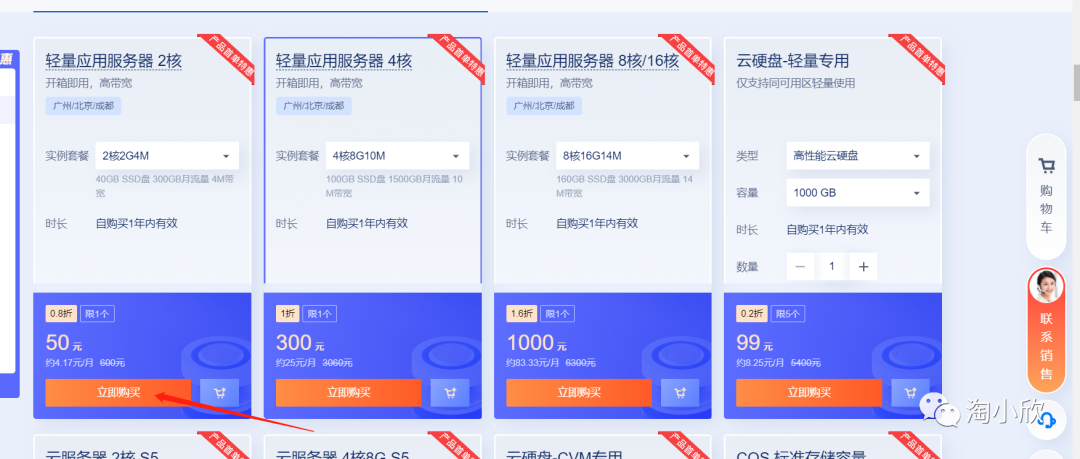Click 立即购买 for the 99元 cloud disk
The width and height of the screenshot is (1080, 459).
[x=809, y=393]
